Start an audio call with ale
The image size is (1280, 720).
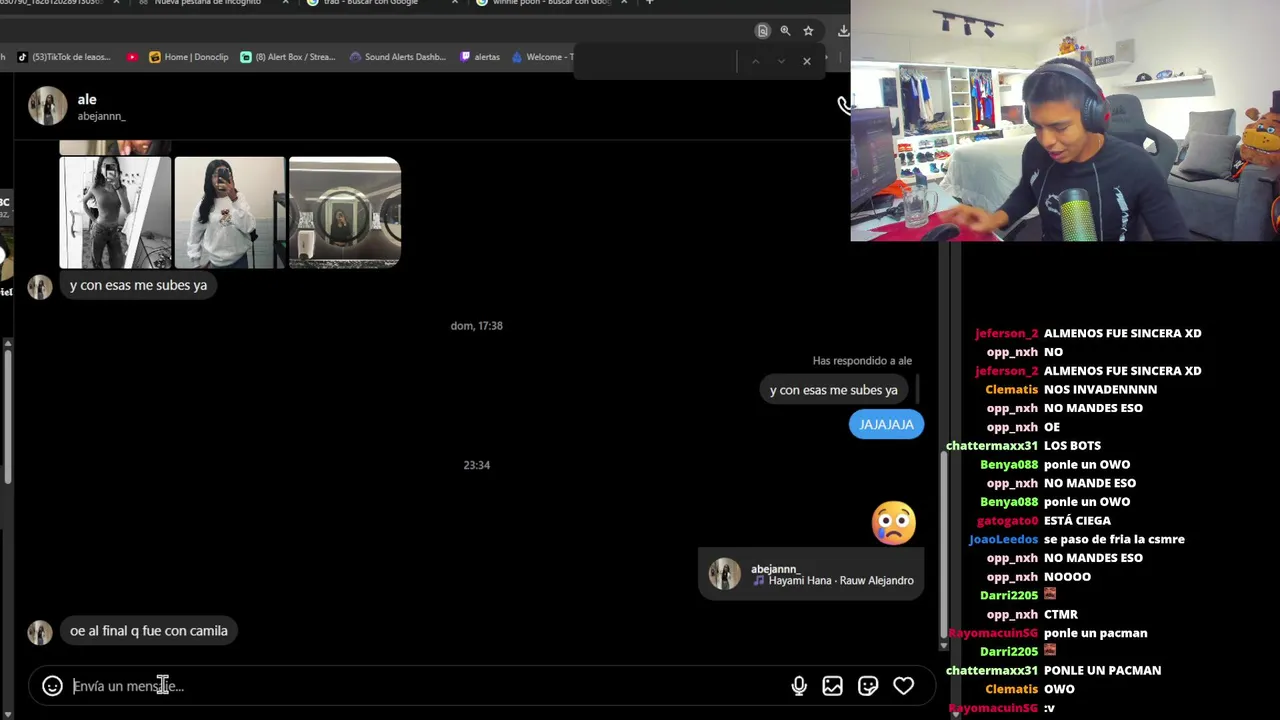coord(844,105)
